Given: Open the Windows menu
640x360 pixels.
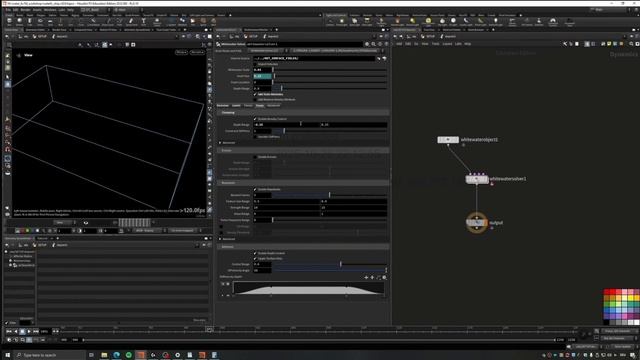Looking at the screenshot, I should click(x=50, y=10).
